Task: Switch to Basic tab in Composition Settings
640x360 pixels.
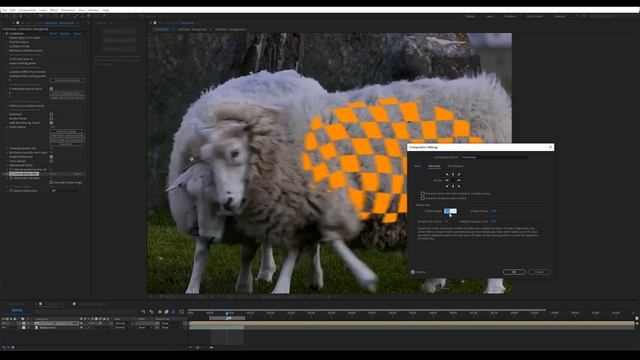Action: click(418, 166)
